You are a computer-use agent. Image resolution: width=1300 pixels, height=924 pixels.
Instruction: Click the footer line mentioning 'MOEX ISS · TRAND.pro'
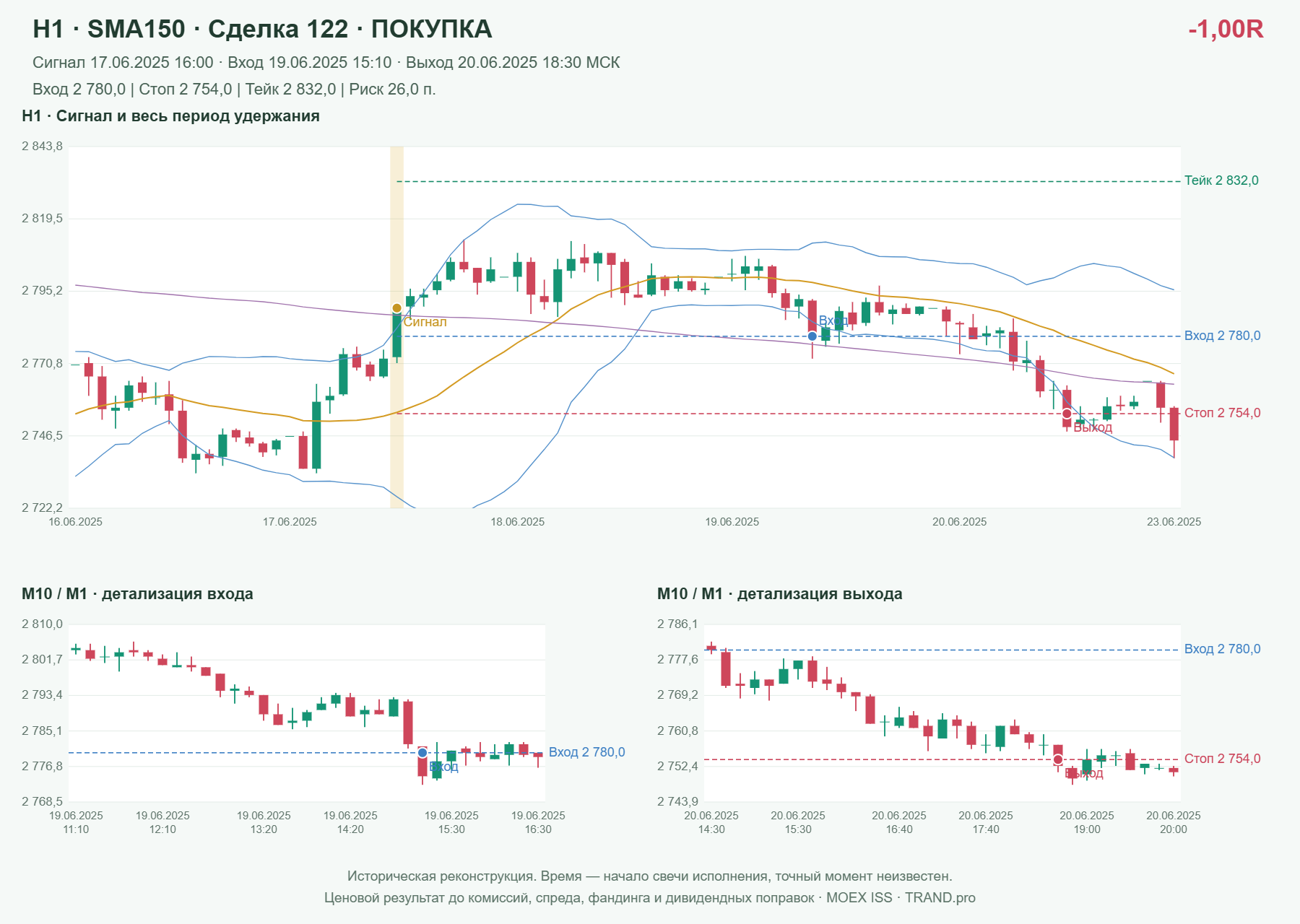(x=650, y=898)
